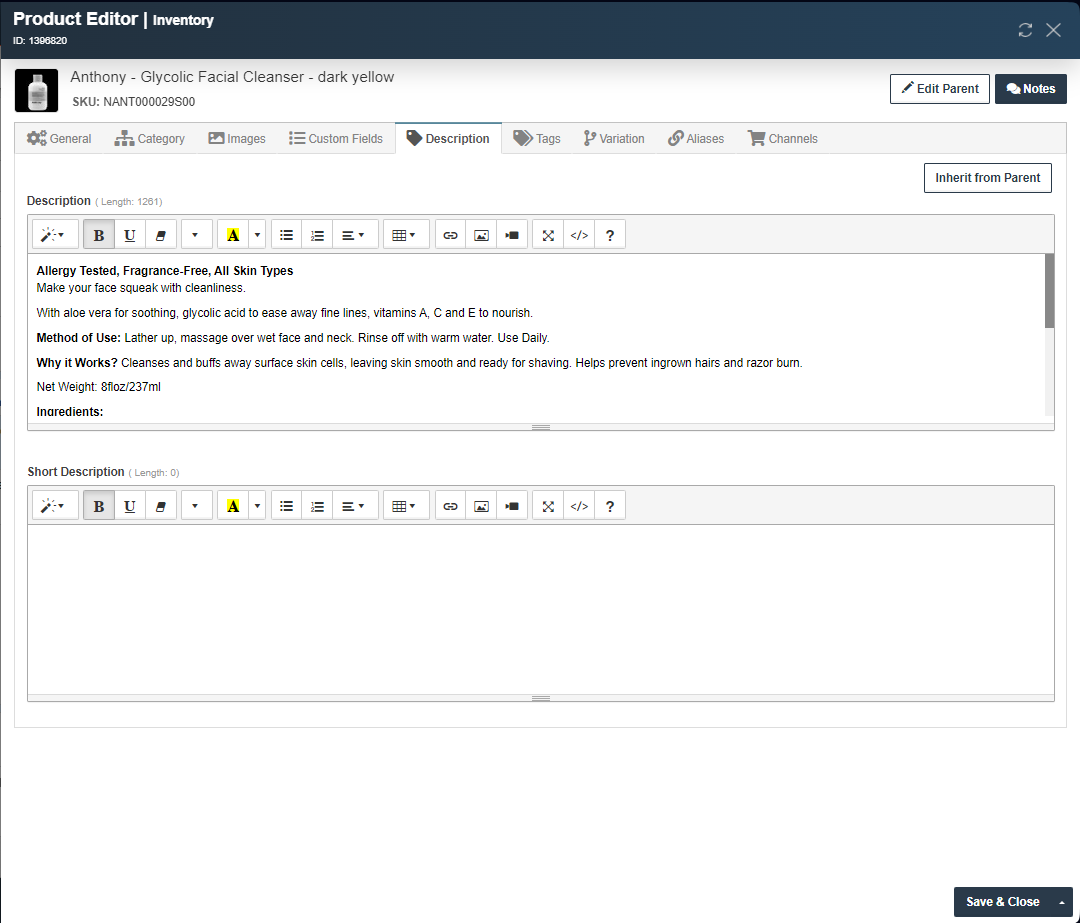This screenshot has height=923, width=1080.
Task: Select the Description tab
Action: (x=448, y=138)
